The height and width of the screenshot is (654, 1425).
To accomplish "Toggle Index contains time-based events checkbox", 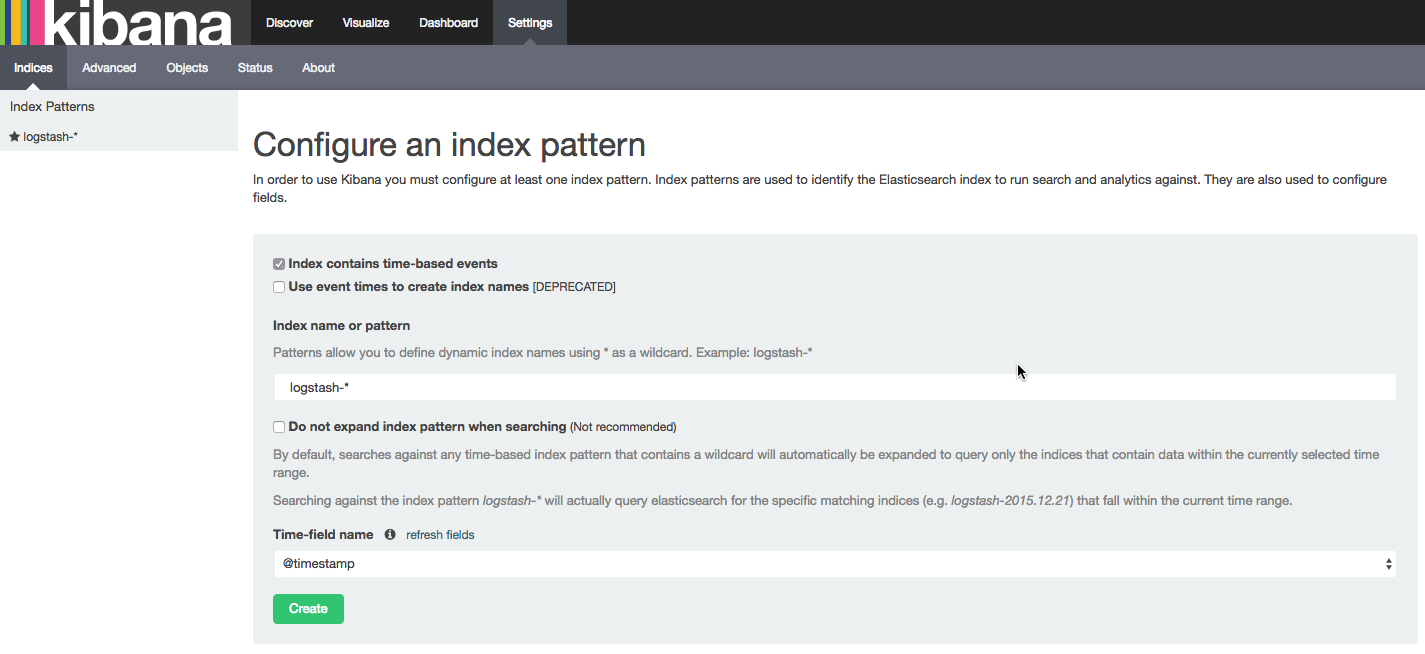I will tap(279, 264).
